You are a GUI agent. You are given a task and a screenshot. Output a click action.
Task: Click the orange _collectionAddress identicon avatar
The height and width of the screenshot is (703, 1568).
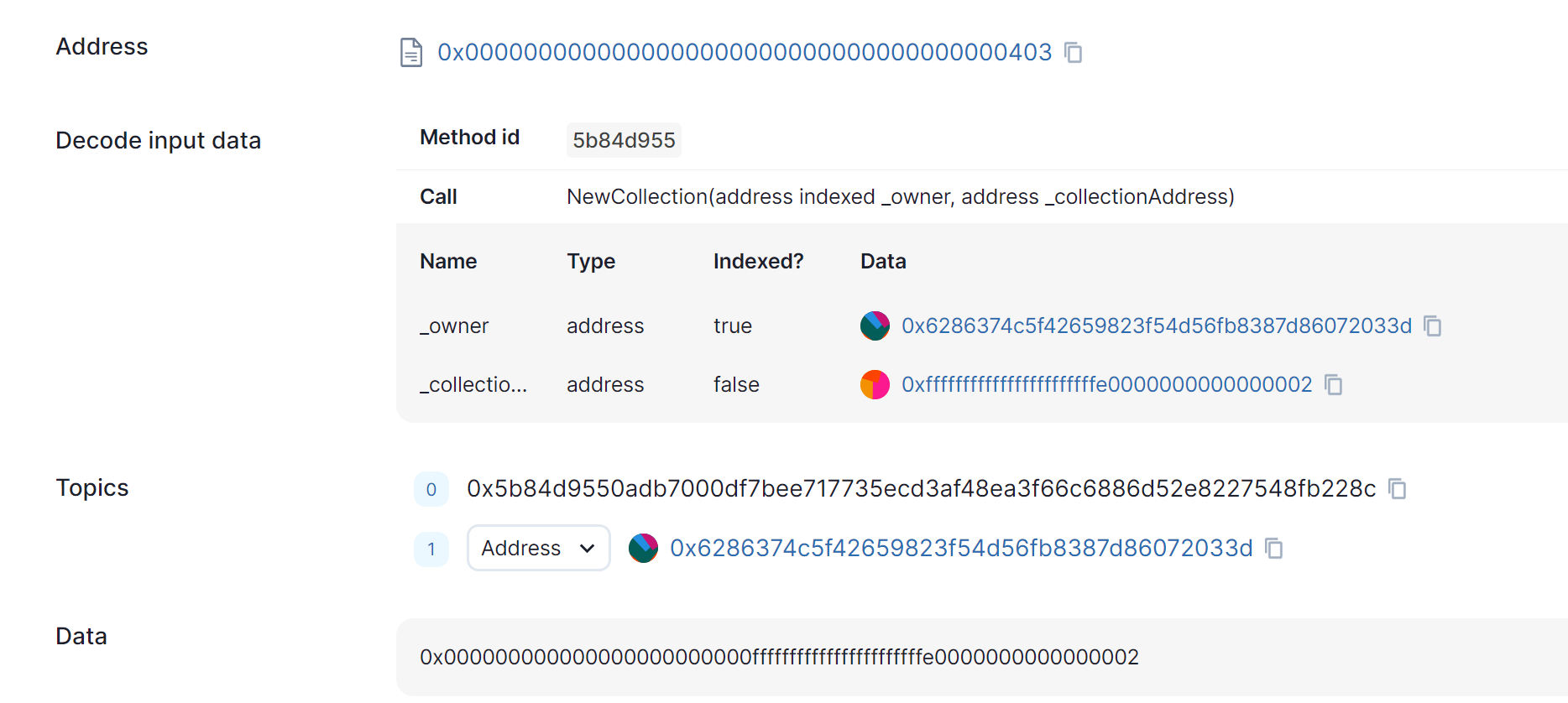[875, 385]
